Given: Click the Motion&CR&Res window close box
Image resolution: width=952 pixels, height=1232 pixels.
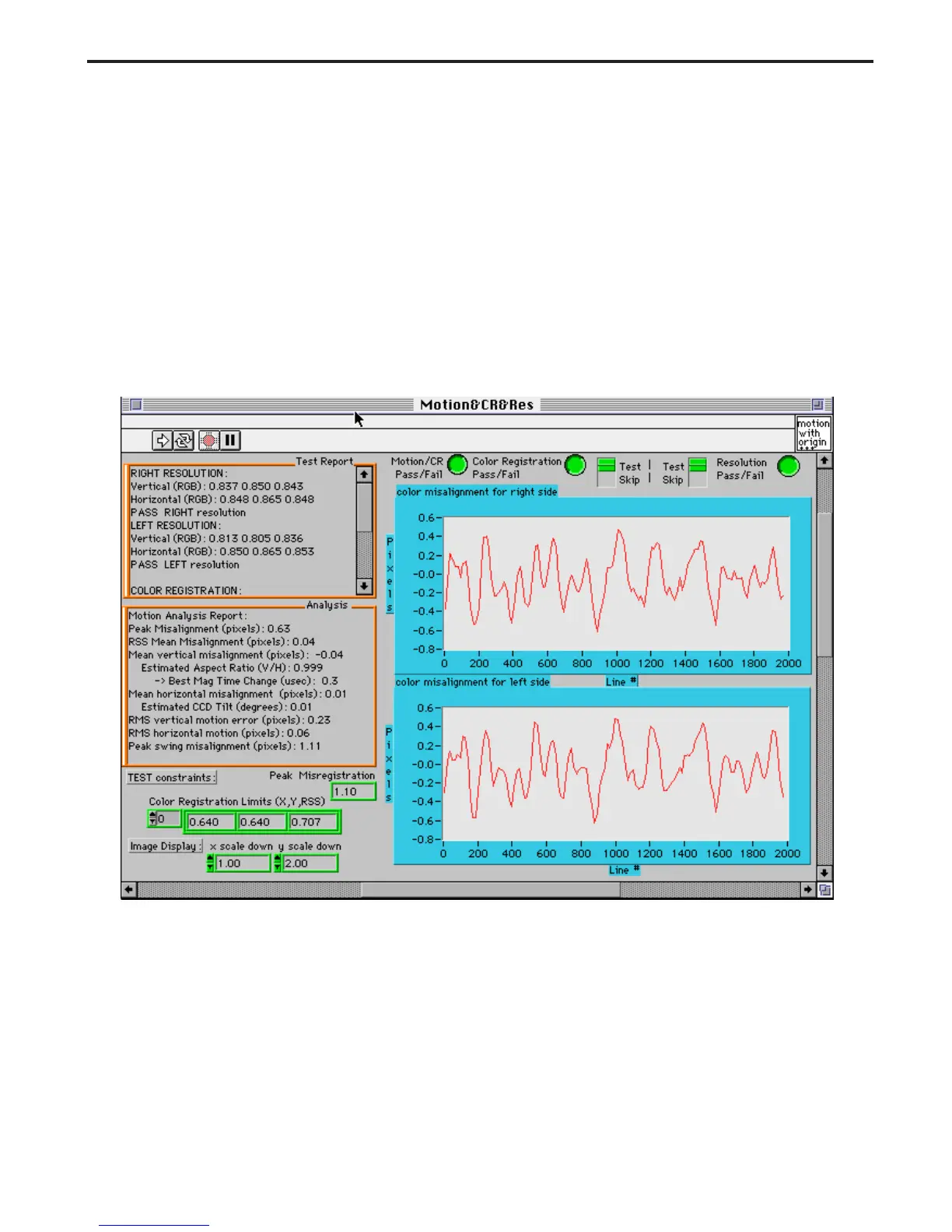Looking at the screenshot, I should tap(135, 404).
